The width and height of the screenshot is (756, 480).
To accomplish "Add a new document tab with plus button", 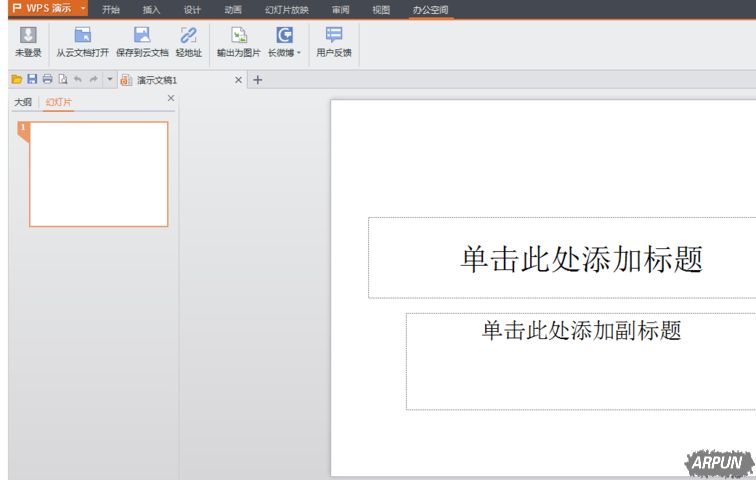I will (x=257, y=80).
